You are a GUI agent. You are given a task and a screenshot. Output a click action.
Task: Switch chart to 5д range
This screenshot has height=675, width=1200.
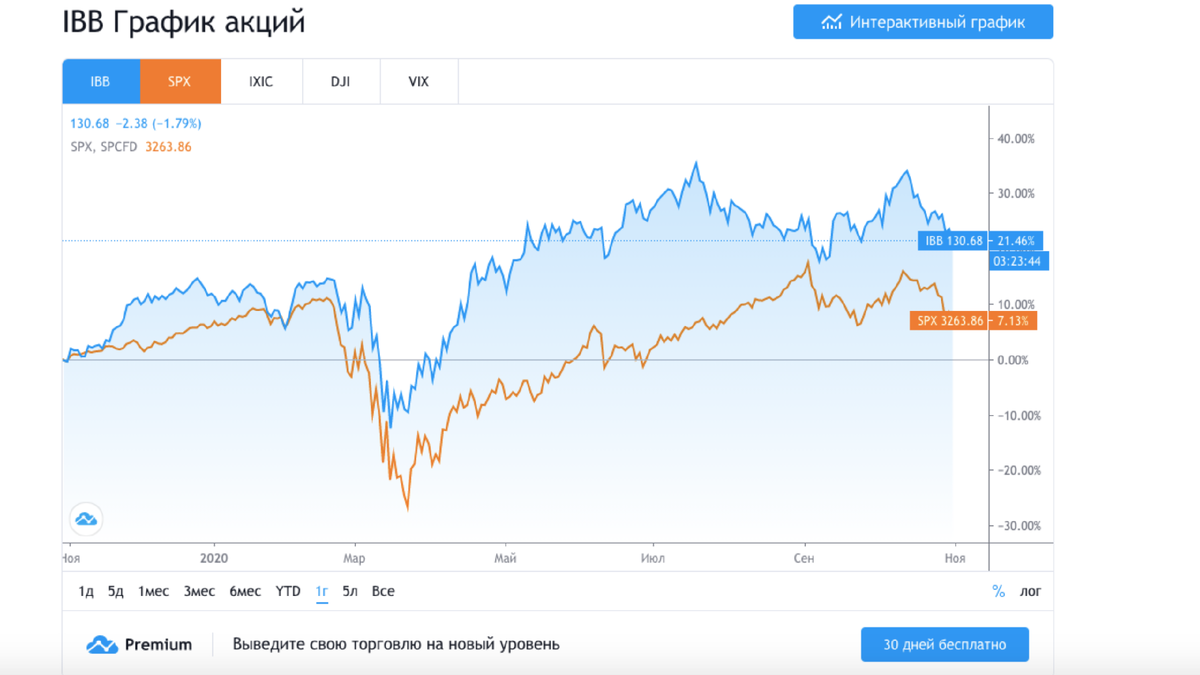pyautogui.click(x=114, y=591)
